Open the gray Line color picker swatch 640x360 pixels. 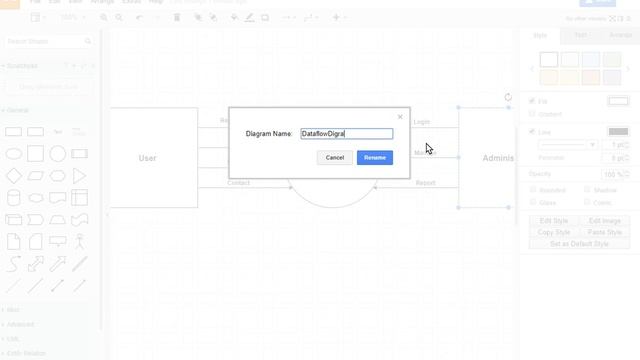tap(618, 131)
